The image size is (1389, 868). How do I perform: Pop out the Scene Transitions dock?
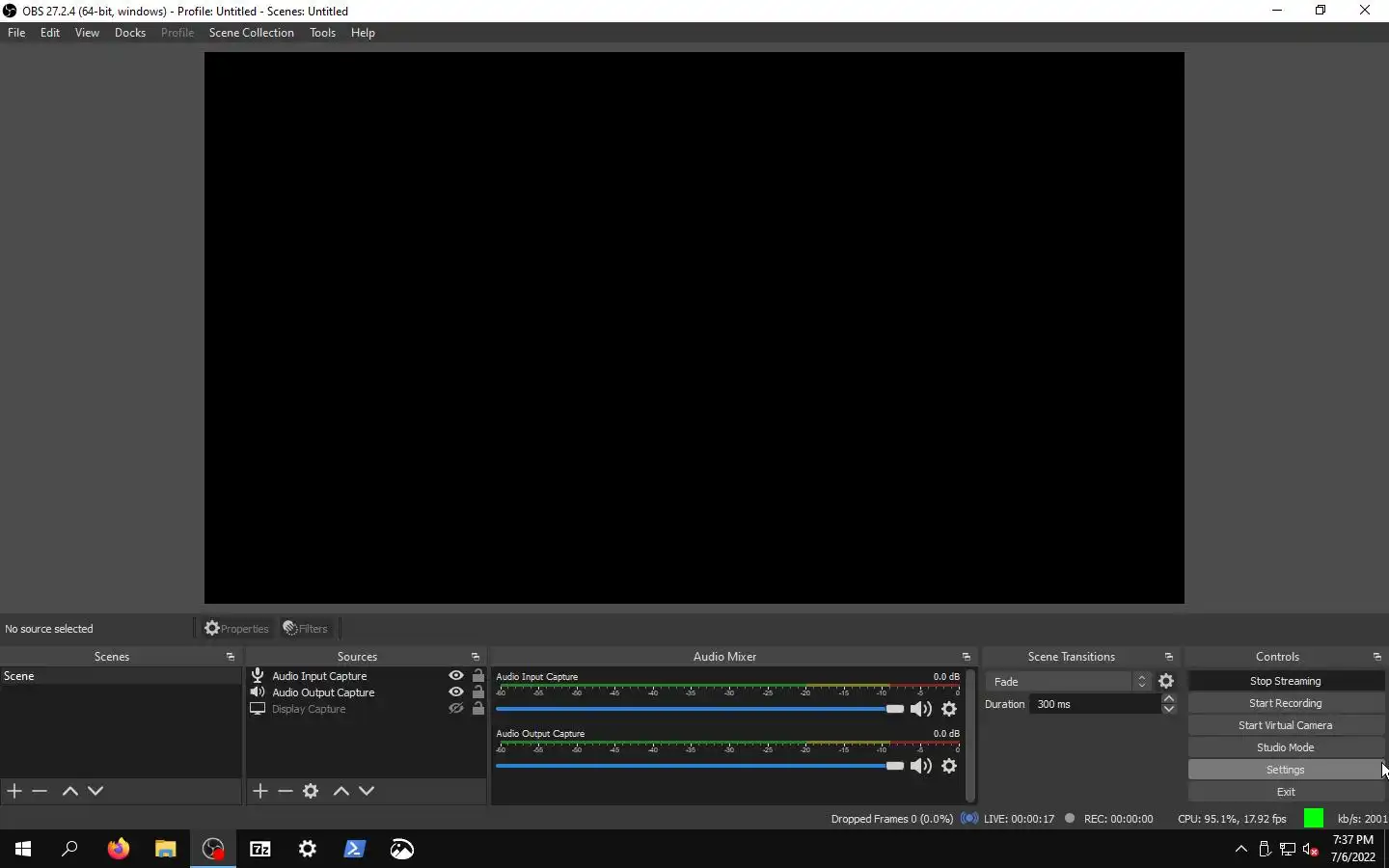pos(1169,657)
